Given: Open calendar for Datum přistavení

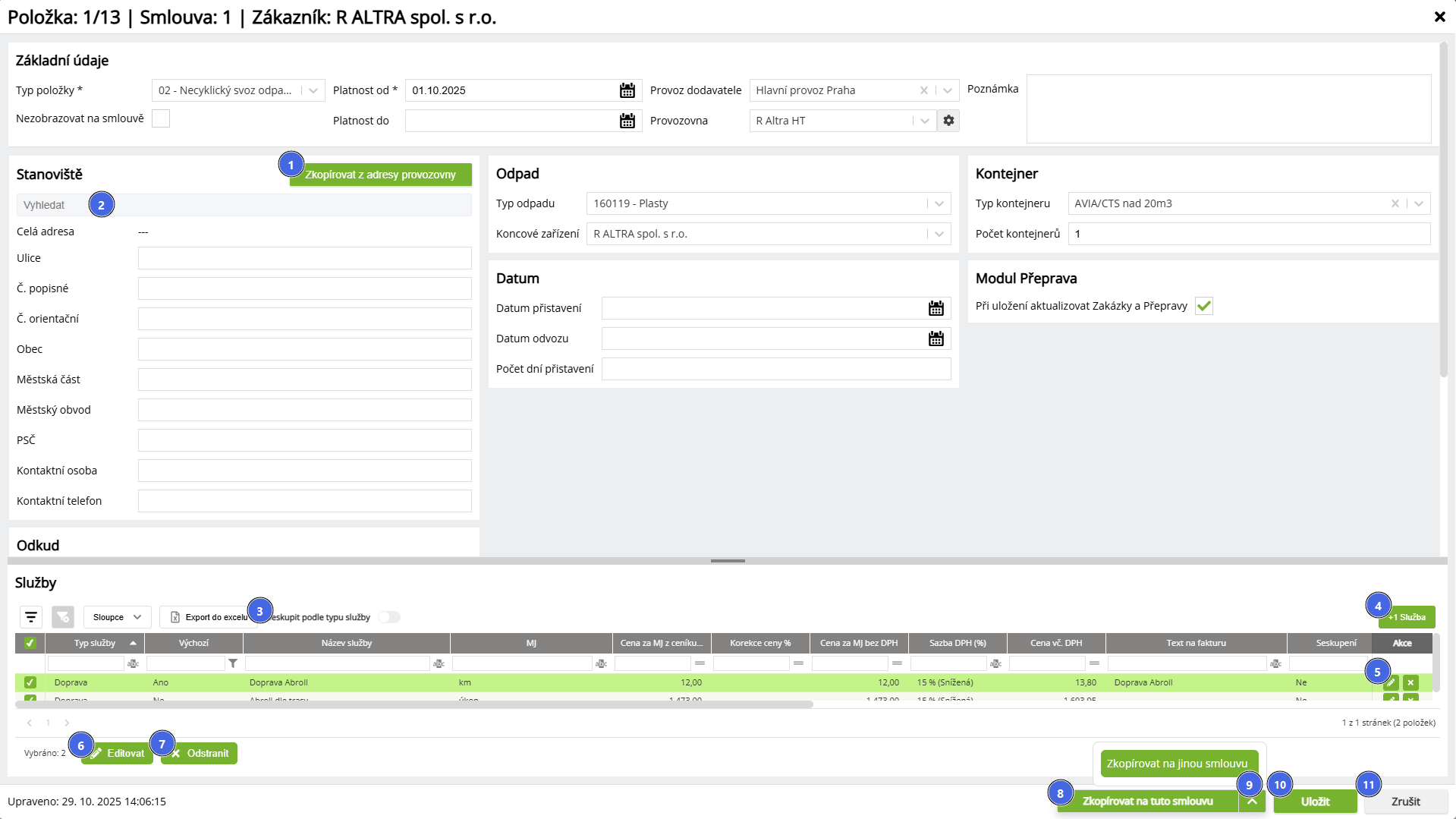Looking at the screenshot, I should click(x=936, y=308).
